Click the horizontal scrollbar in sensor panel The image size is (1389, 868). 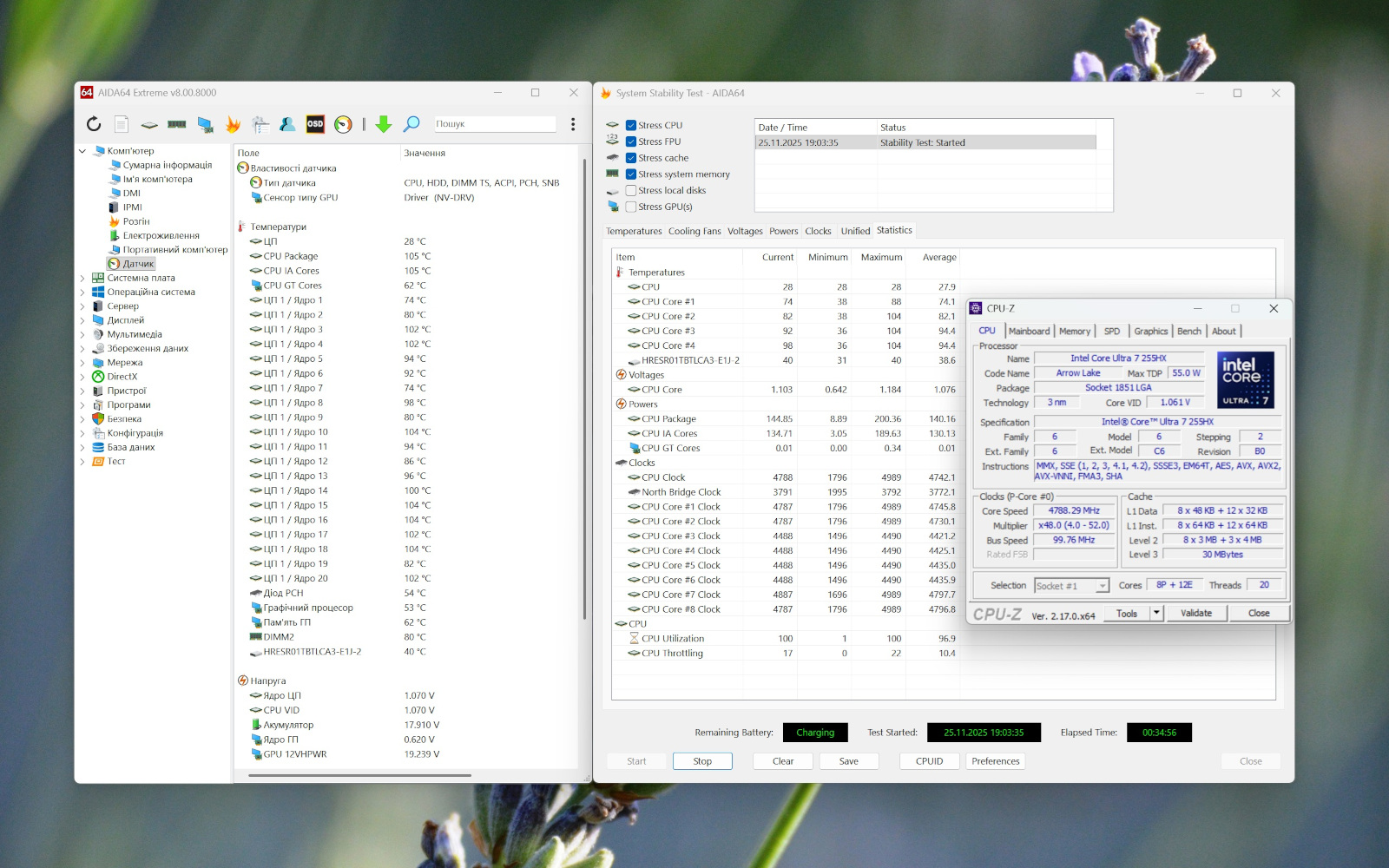[x=360, y=775]
